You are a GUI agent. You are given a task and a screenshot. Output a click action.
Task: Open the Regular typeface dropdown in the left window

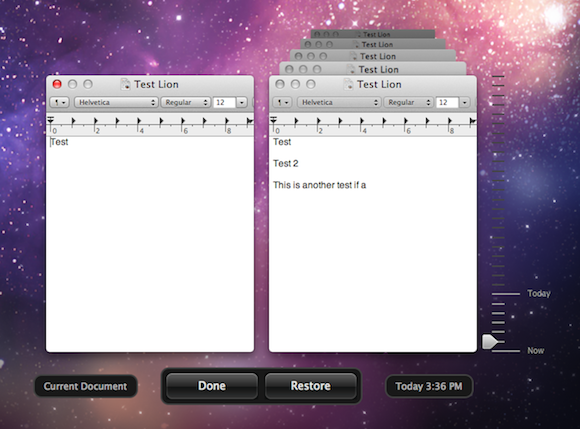point(186,102)
